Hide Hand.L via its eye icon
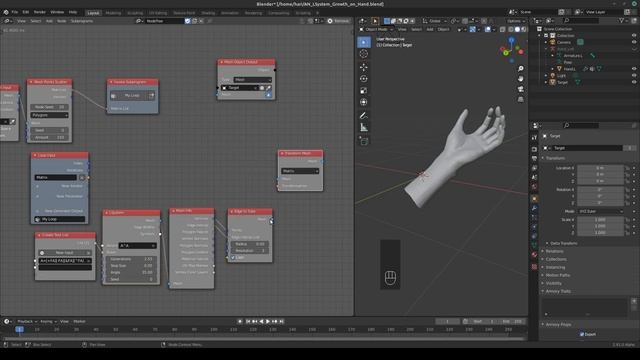This screenshot has height=360, width=640. tap(634, 69)
